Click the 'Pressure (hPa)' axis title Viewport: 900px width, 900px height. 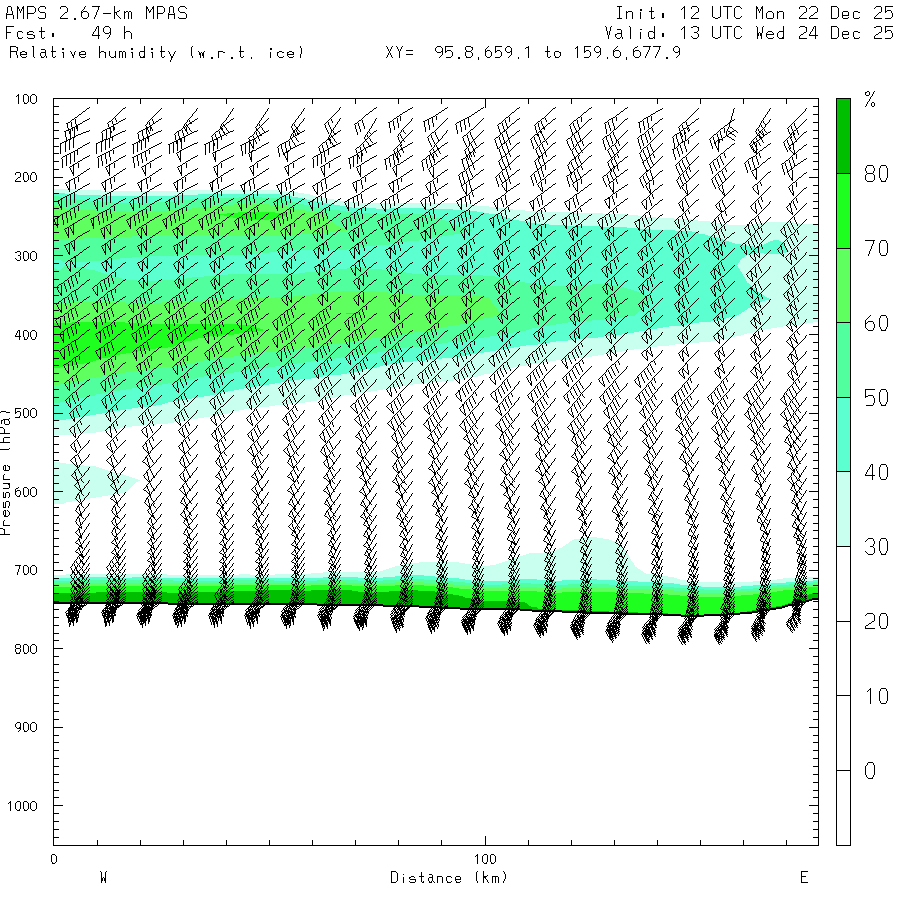[6, 472]
